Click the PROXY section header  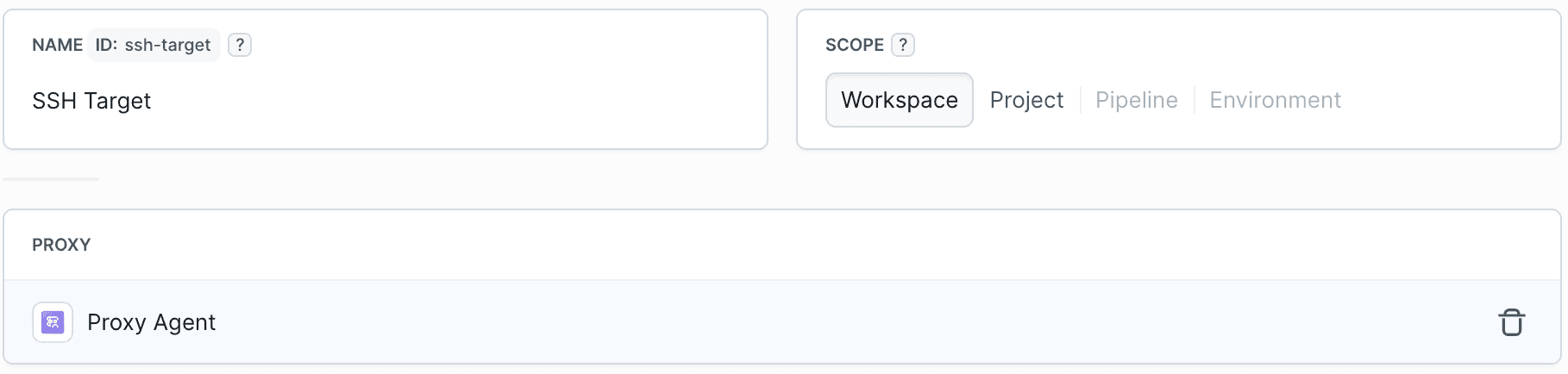pyautogui.click(x=61, y=245)
